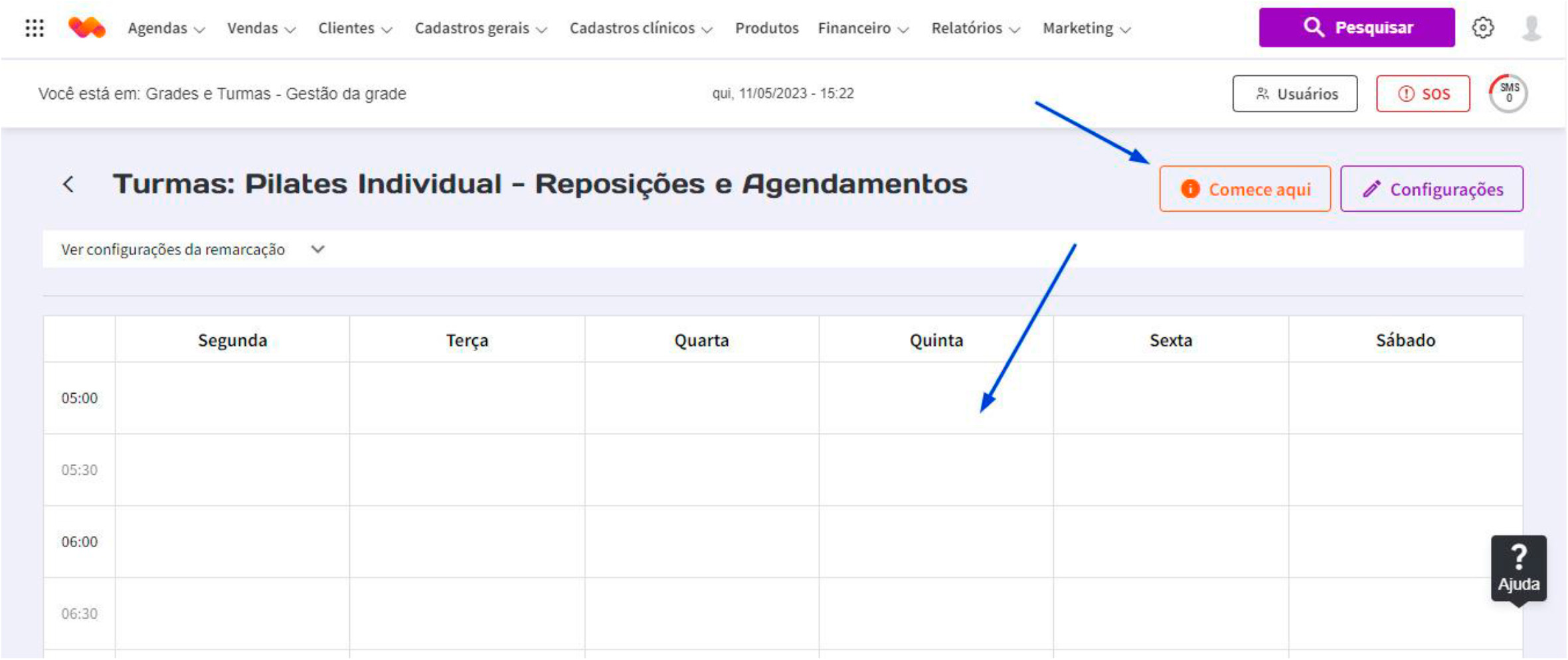1568x660 pixels.
Task: Open the Clientes menu
Action: 355,29
